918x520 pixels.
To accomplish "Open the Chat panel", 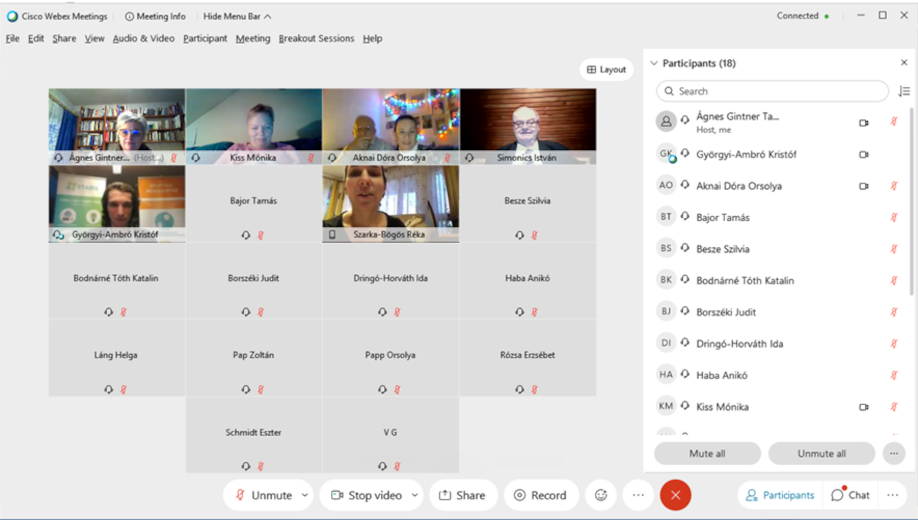I will click(x=851, y=495).
